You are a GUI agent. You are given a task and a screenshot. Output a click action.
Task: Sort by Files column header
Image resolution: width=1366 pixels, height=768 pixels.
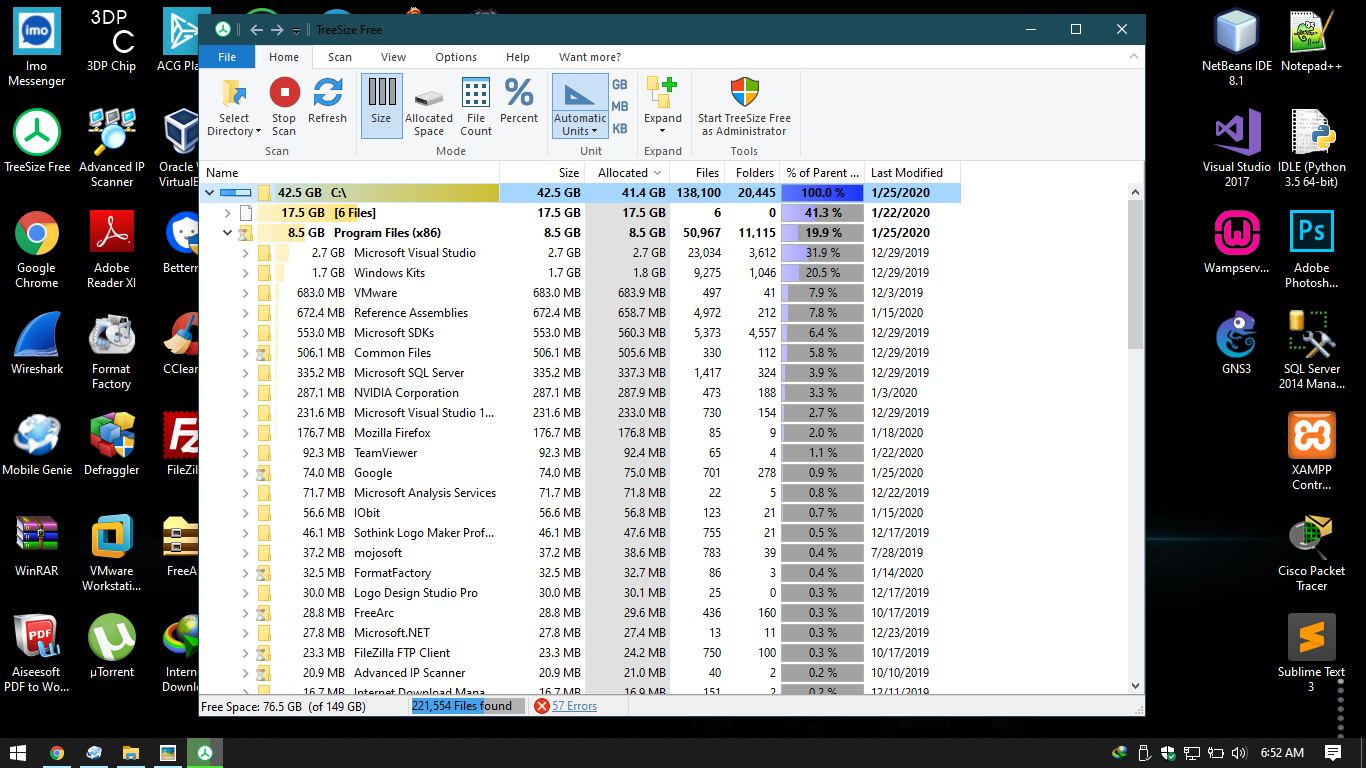(696, 172)
